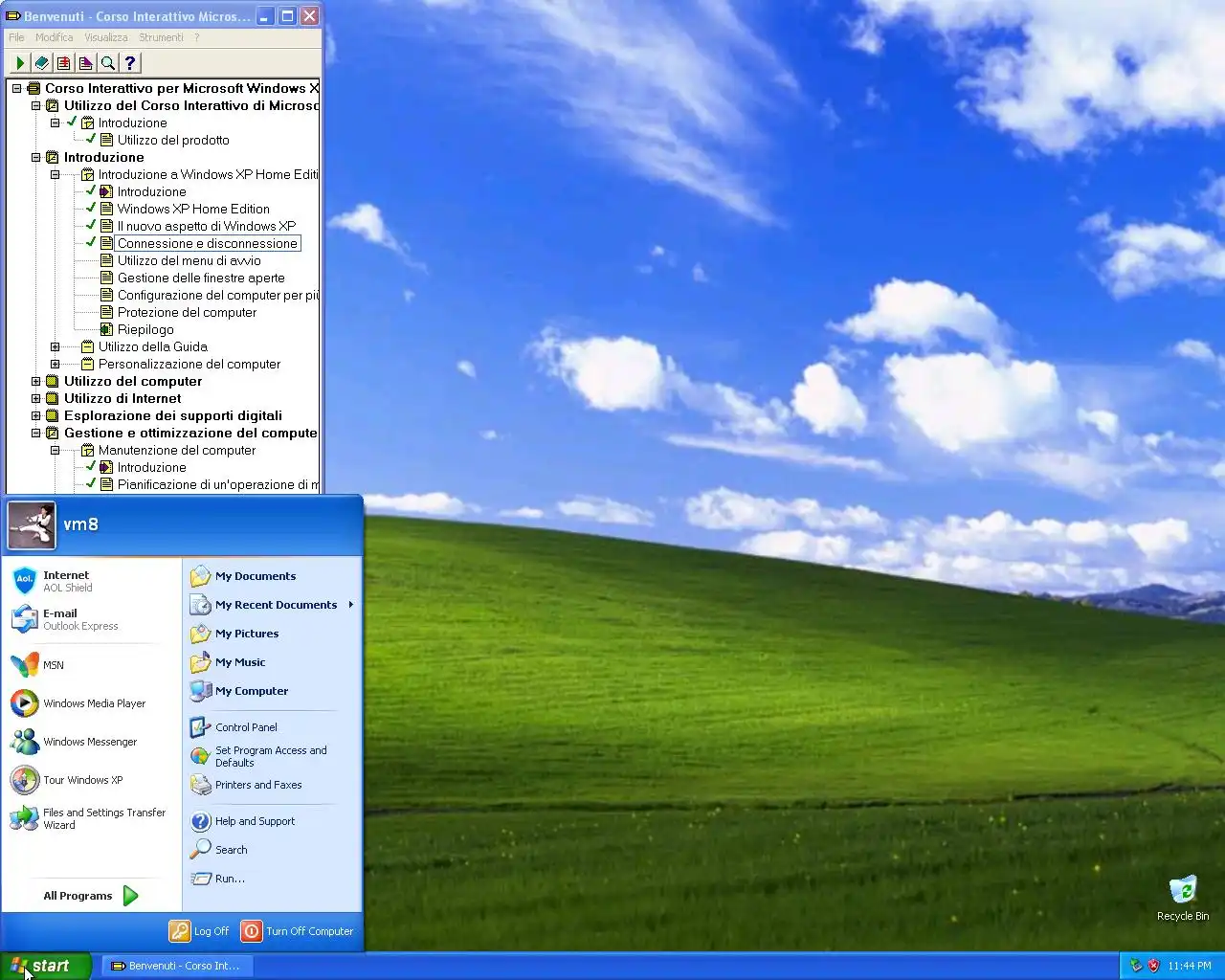Collapse the bold Introduzione section node
Image resolution: width=1225 pixels, height=980 pixels.
click(35, 157)
